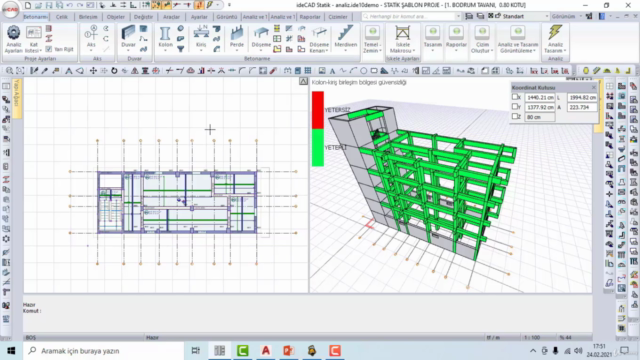The height and width of the screenshot is (360, 640).
Task: Click the New file icon
Action: (x=28, y=5)
